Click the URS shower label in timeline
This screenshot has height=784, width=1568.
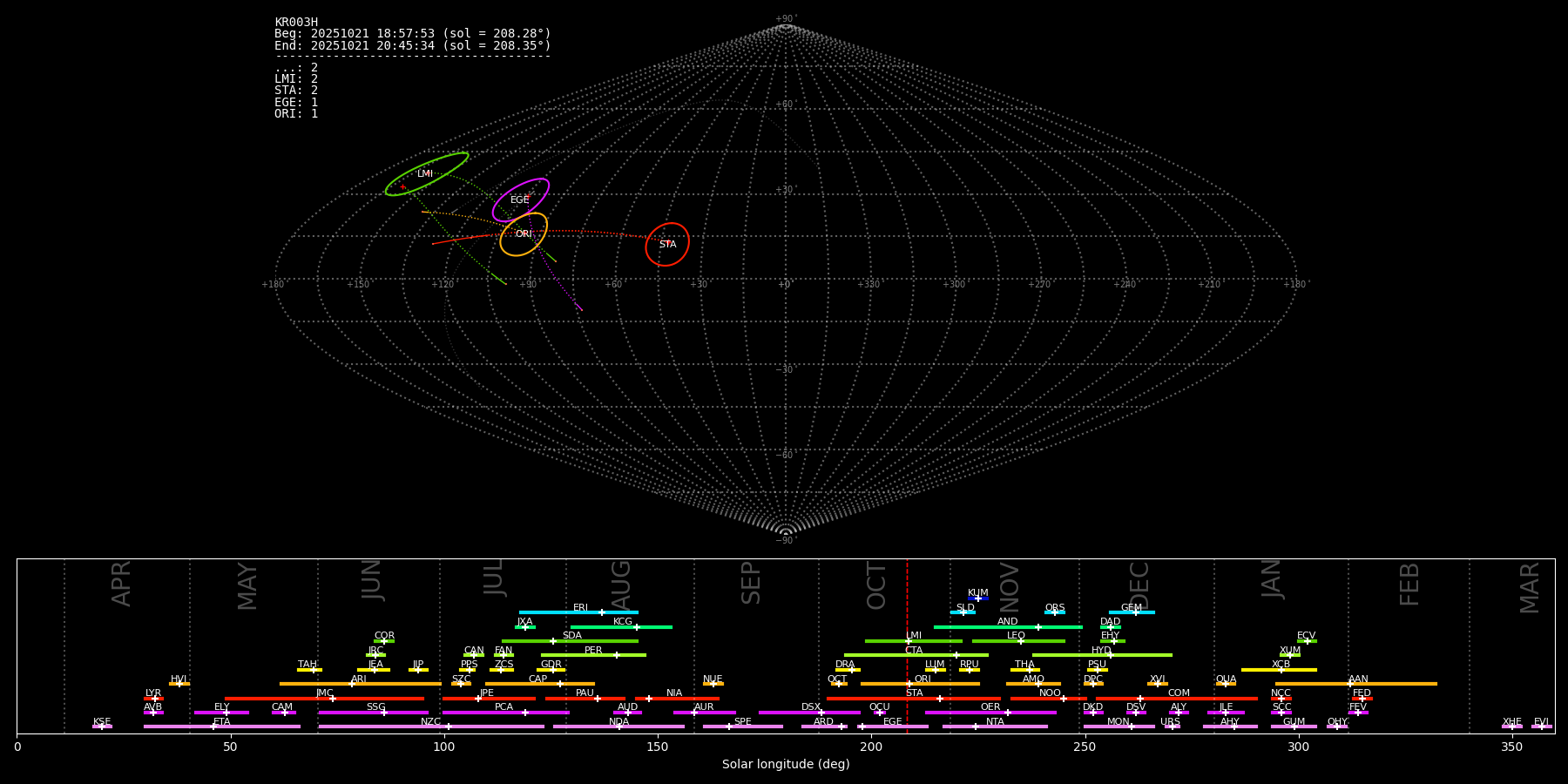[x=1170, y=722]
